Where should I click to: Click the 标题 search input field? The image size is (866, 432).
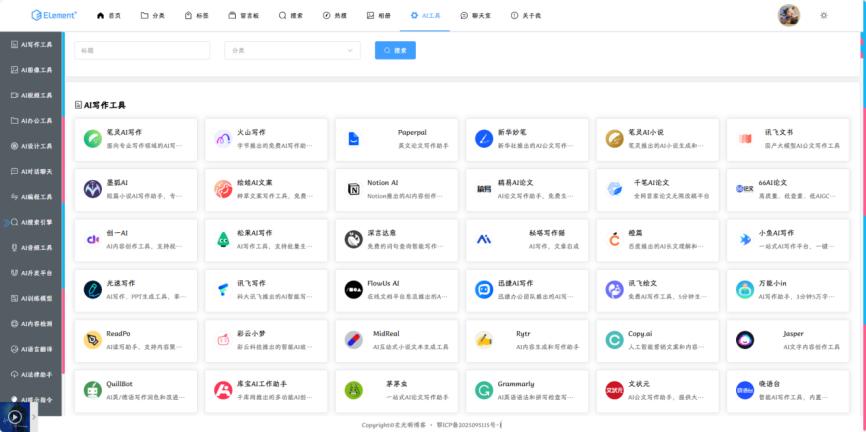(x=142, y=50)
